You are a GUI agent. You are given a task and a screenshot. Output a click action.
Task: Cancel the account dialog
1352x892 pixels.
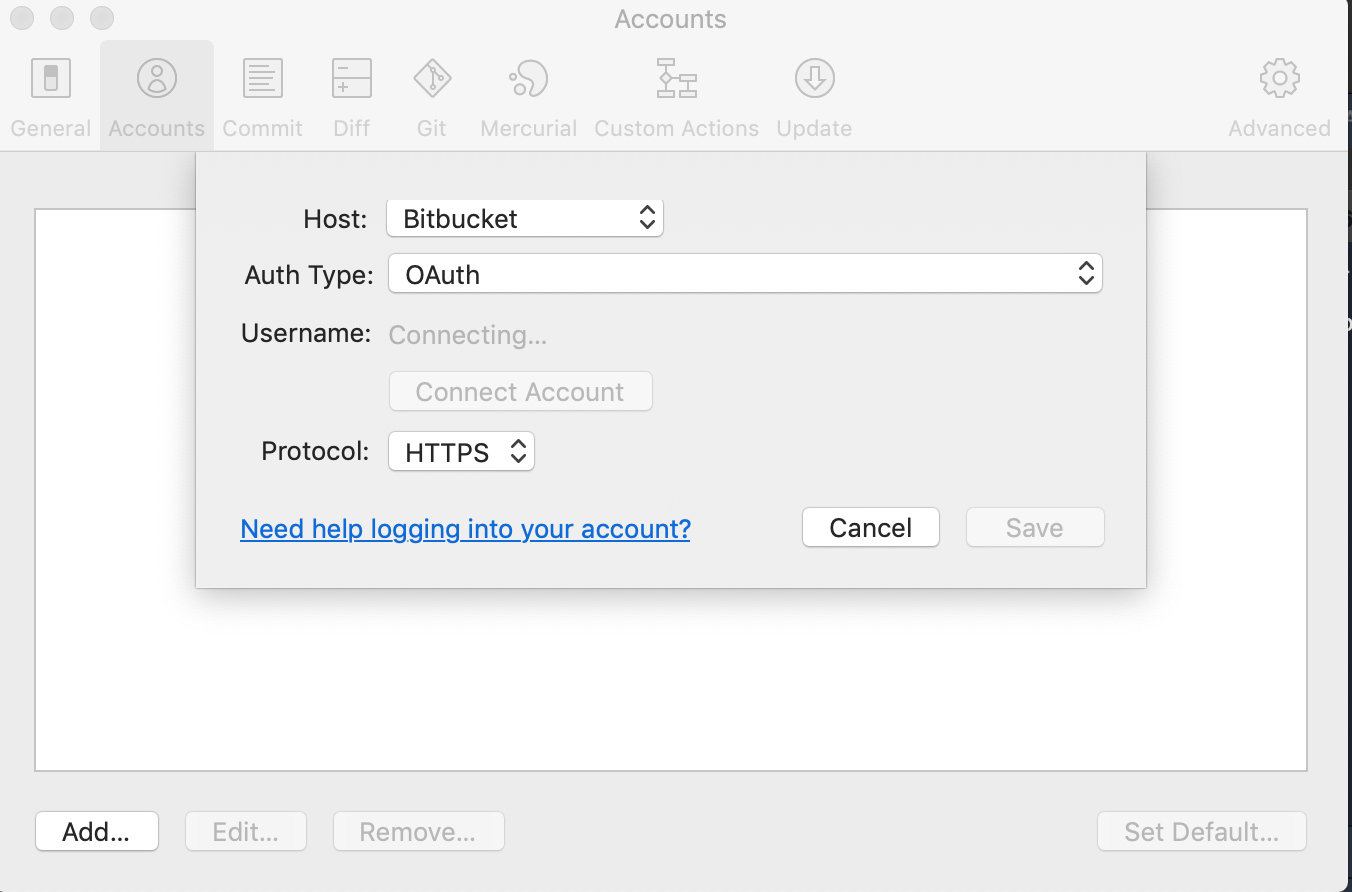click(x=871, y=528)
